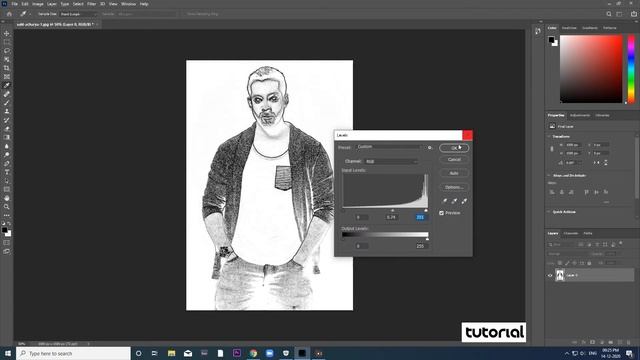
Task: Open the File menu
Action: [x=14, y=4]
